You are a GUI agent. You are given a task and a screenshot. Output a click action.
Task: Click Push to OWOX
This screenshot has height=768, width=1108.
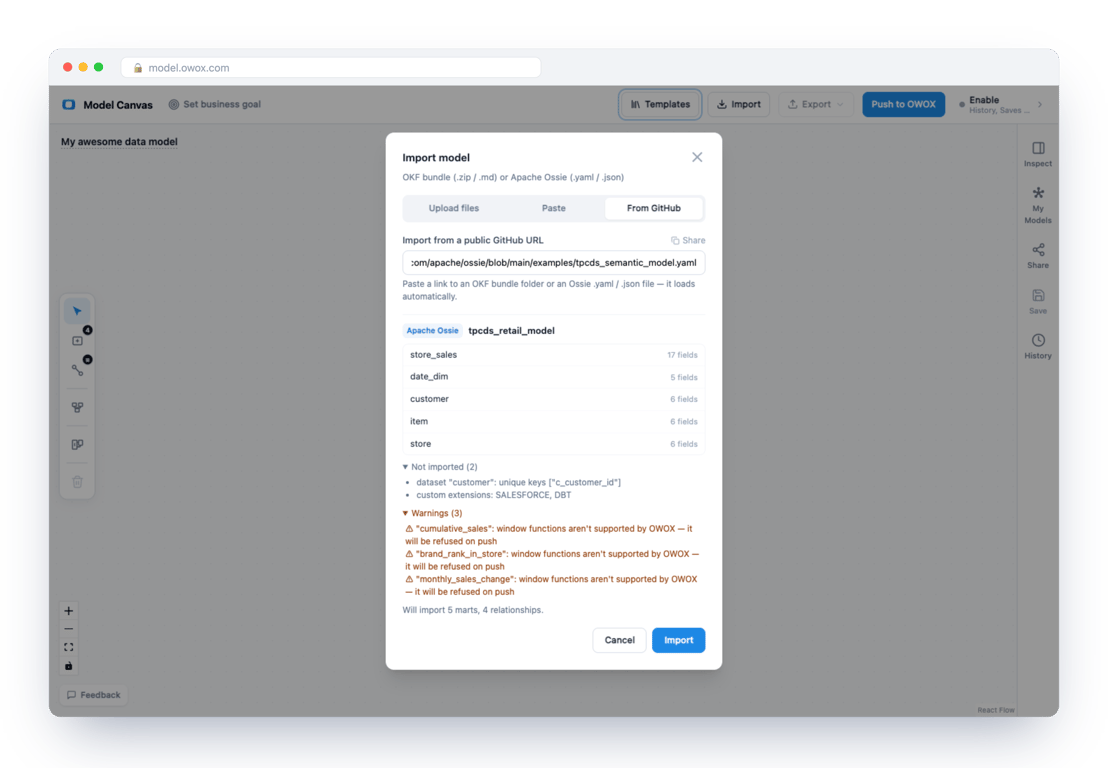click(903, 104)
